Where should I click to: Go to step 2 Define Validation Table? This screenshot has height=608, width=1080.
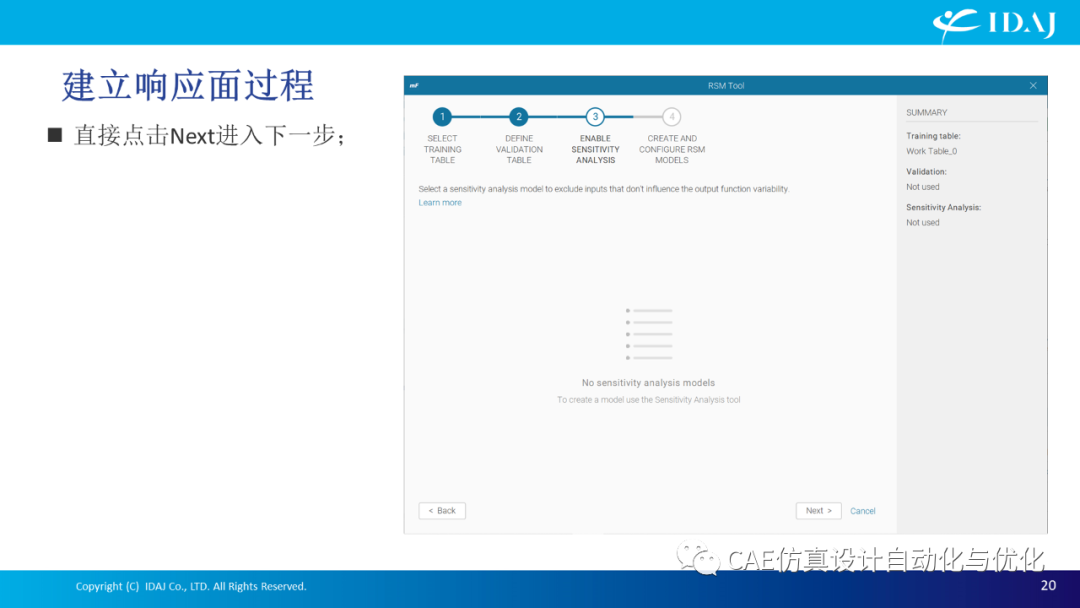(519, 117)
